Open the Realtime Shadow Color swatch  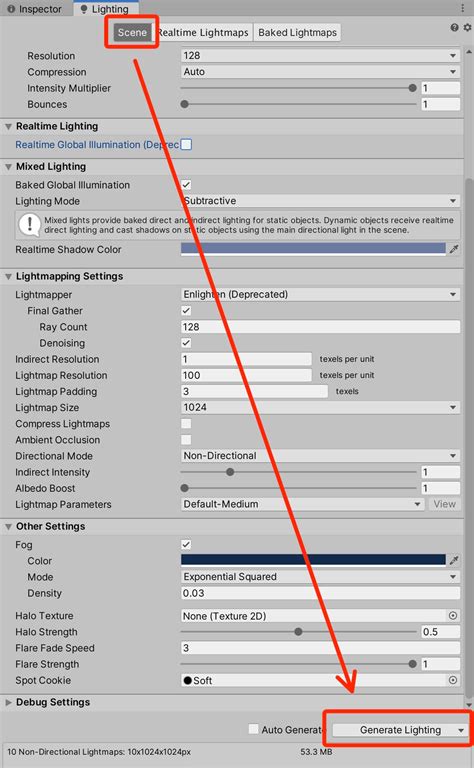(313, 249)
